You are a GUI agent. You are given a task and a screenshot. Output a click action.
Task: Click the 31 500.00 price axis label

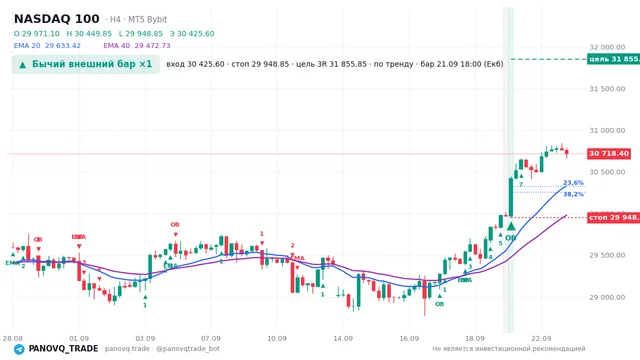pyautogui.click(x=607, y=89)
